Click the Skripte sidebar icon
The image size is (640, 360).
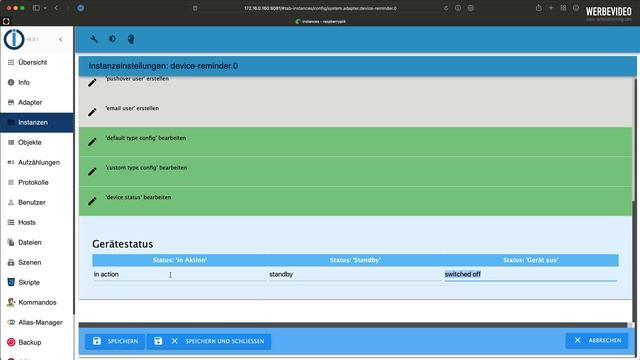[11, 282]
